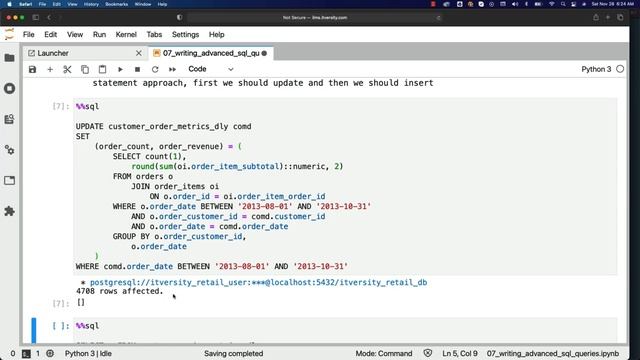Open the Git or contents sidebar icon

pos(9,119)
